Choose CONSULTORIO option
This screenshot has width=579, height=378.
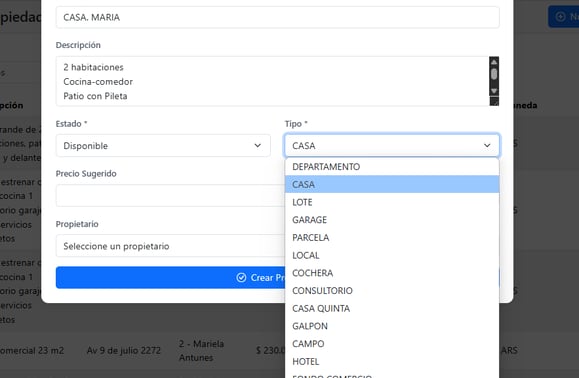pyautogui.click(x=392, y=291)
